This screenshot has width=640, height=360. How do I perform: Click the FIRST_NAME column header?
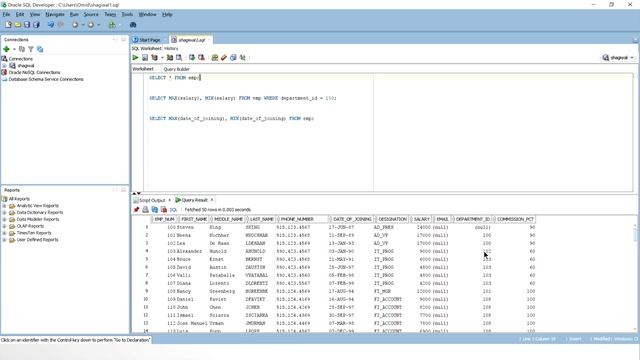point(194,219)
